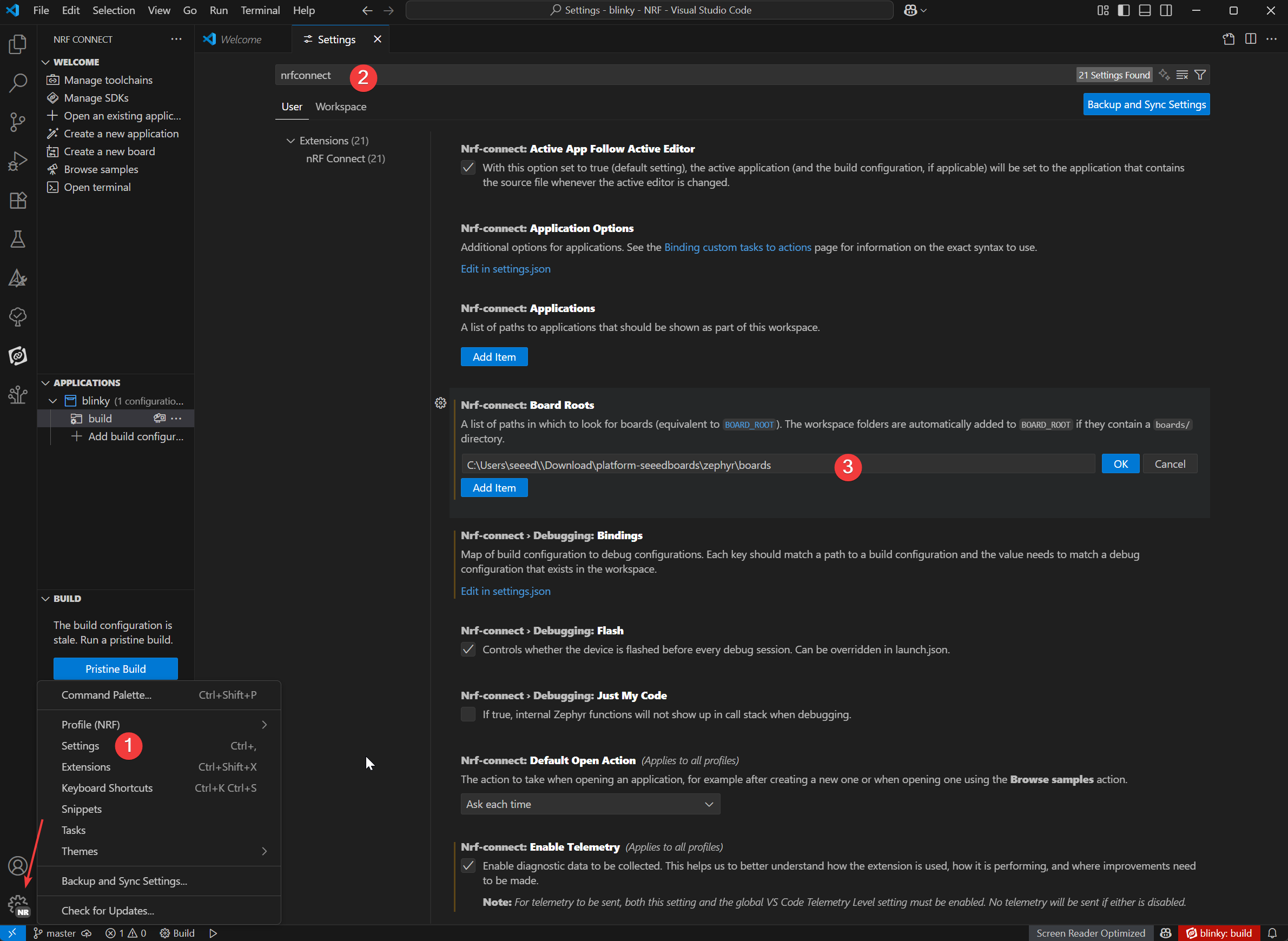Click the Board Roots path input field
The width and height of the screenshot is (1288, 941).
778,464
